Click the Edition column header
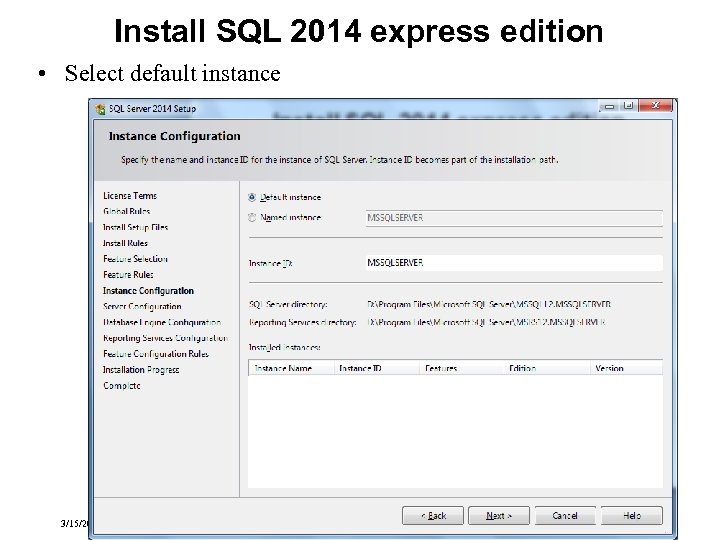720x540 pixels. coord(547,368)
